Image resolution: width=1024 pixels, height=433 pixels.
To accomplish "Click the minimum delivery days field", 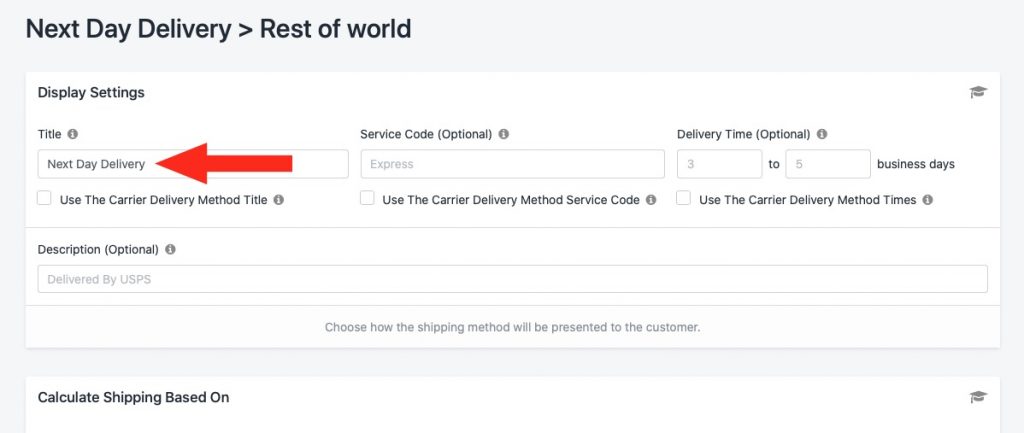I will pos(720,164).
